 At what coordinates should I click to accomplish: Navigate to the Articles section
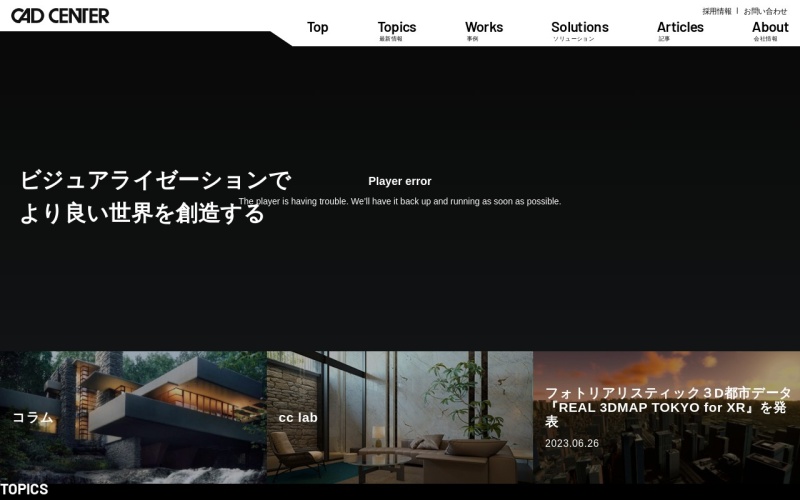coord(680,28)
